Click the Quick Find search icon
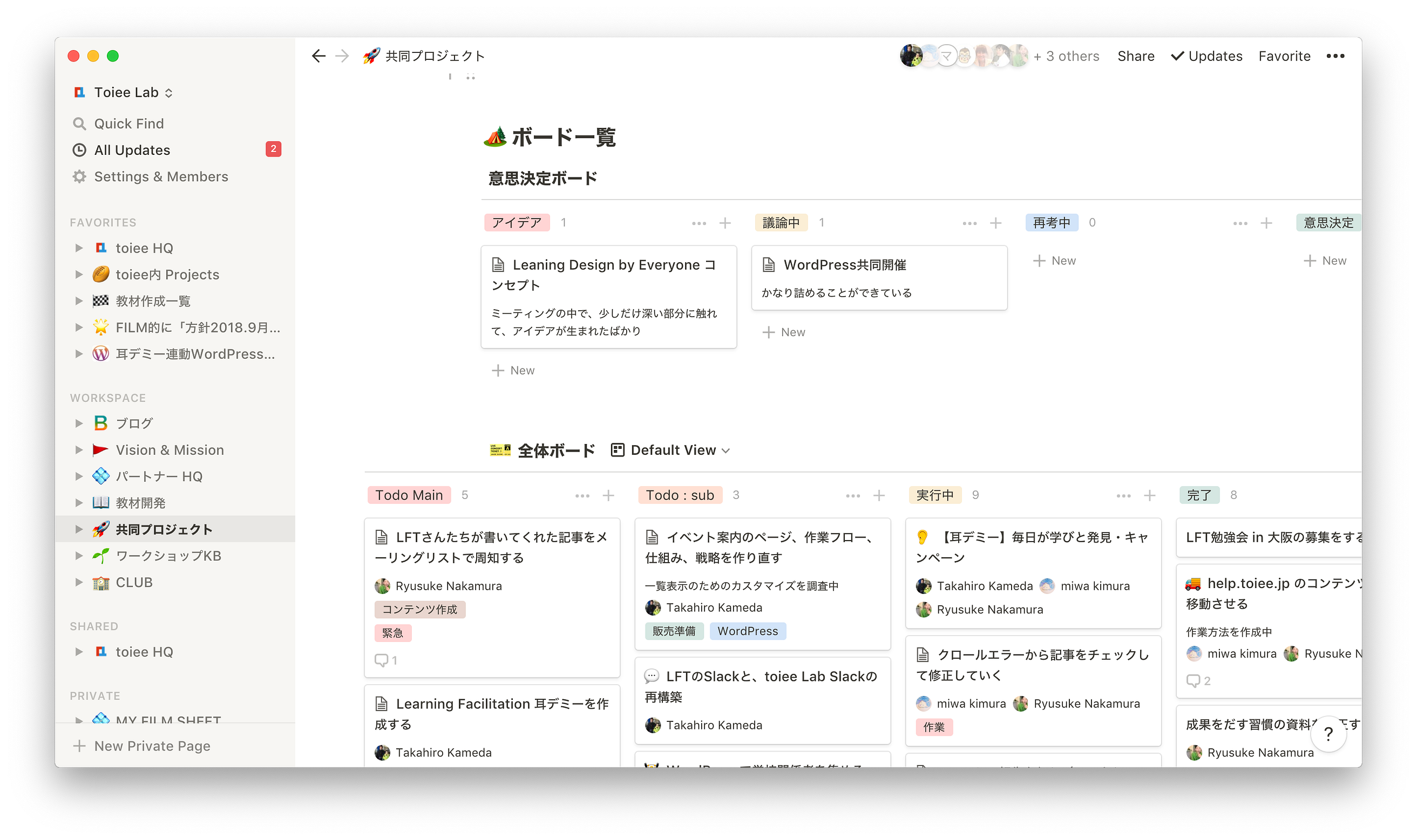 click(x=79, y=124)
